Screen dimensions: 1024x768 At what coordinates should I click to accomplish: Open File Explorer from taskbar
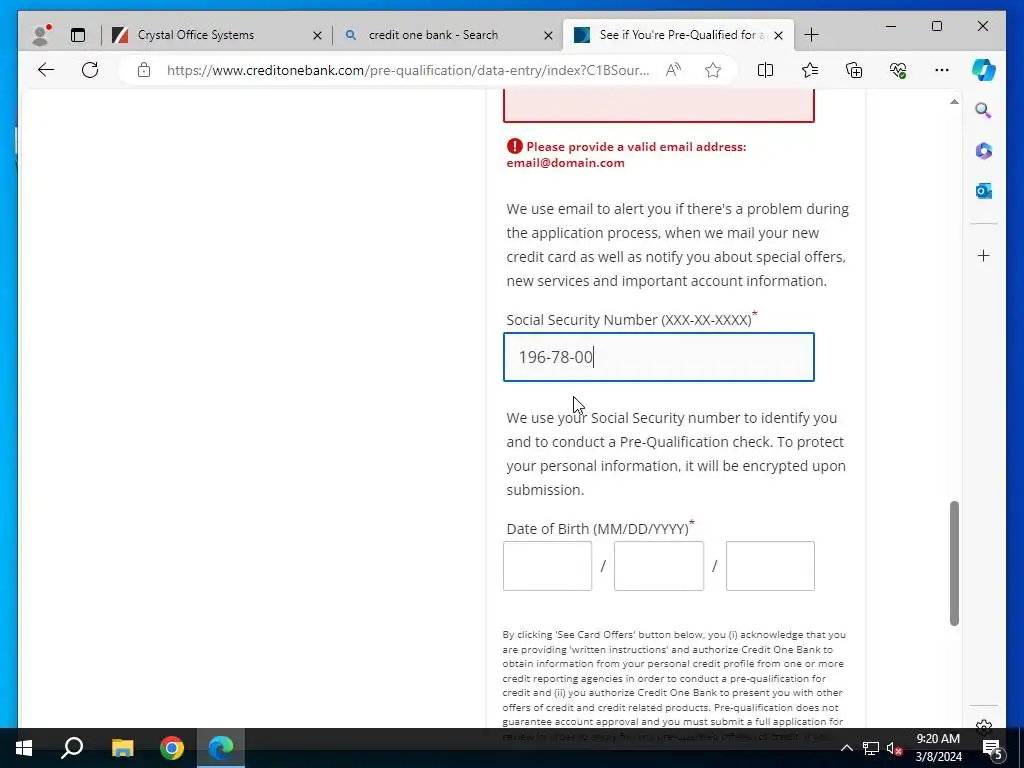coord(122,748)
